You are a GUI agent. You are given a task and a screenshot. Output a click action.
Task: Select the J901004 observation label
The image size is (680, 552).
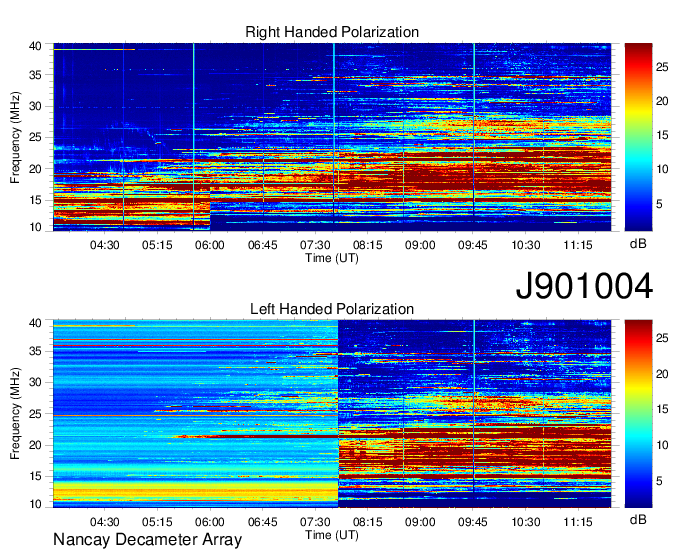(584, 286)
